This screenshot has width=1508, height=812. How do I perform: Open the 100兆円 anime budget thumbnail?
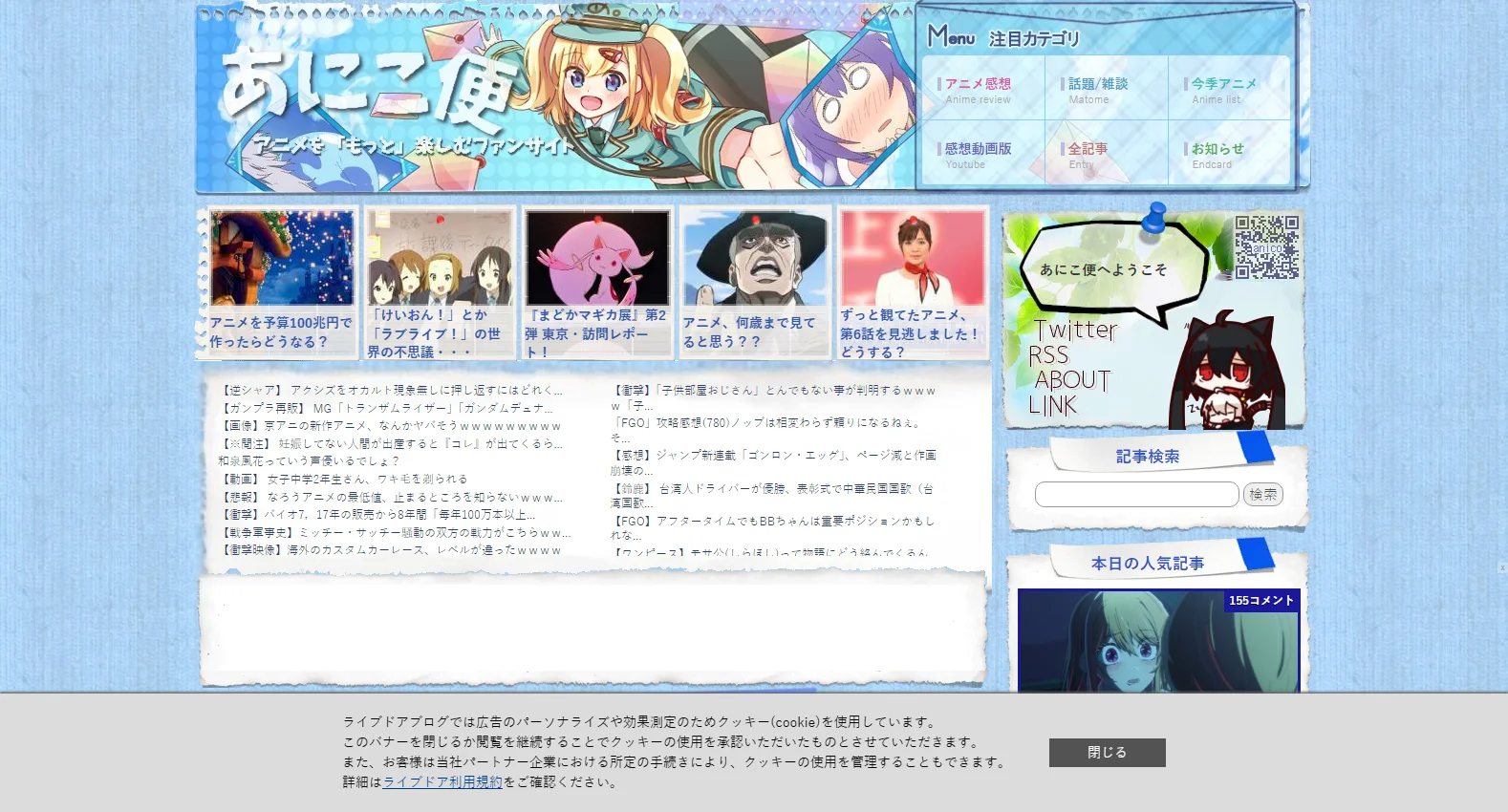282,258
